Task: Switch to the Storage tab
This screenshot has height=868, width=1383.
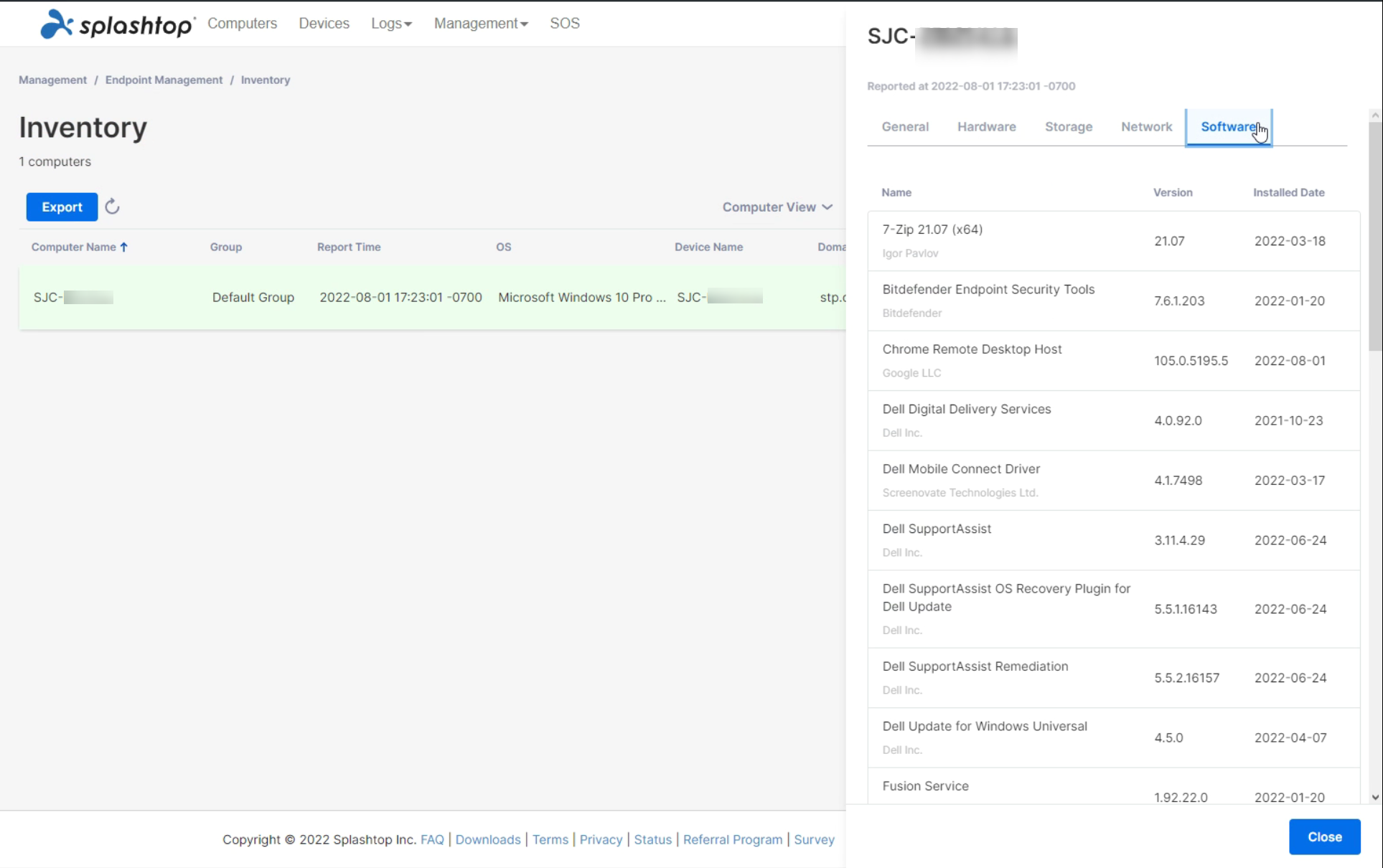Action: click(x=1068, y=127)
